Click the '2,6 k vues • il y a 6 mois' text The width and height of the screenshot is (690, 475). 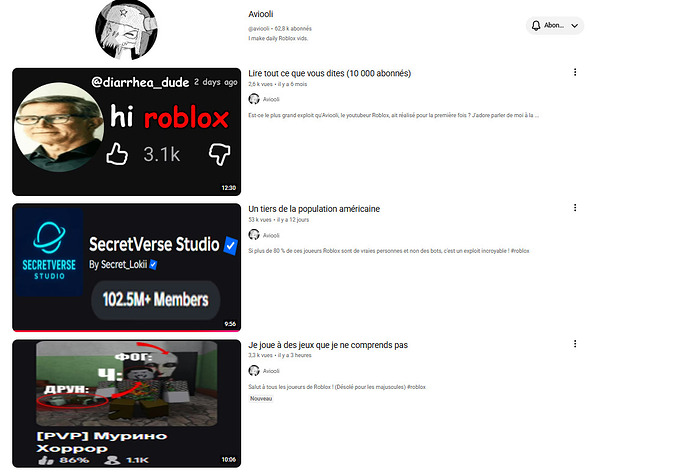tap(278, 84)
